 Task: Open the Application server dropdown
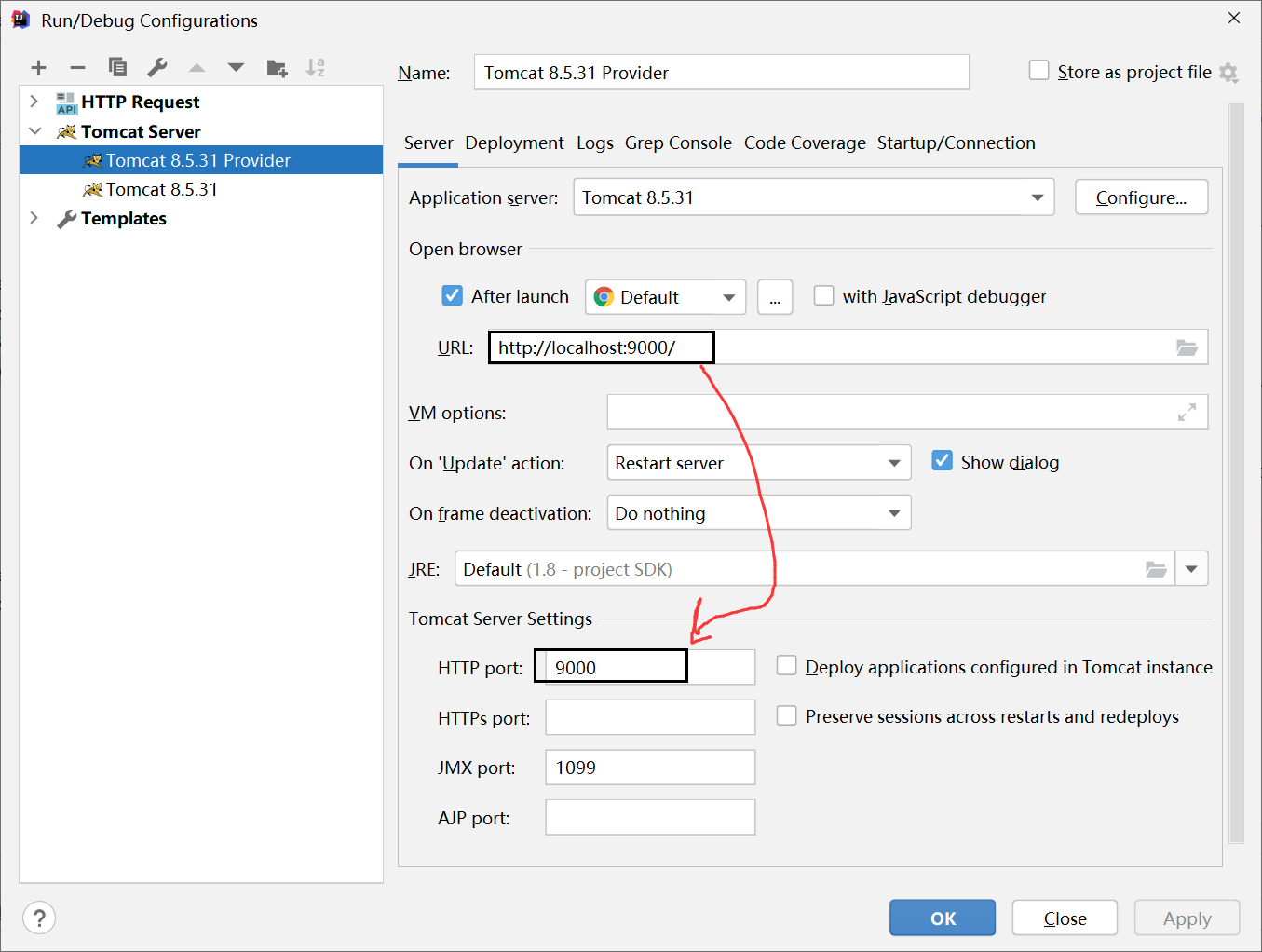click(814, 197)
